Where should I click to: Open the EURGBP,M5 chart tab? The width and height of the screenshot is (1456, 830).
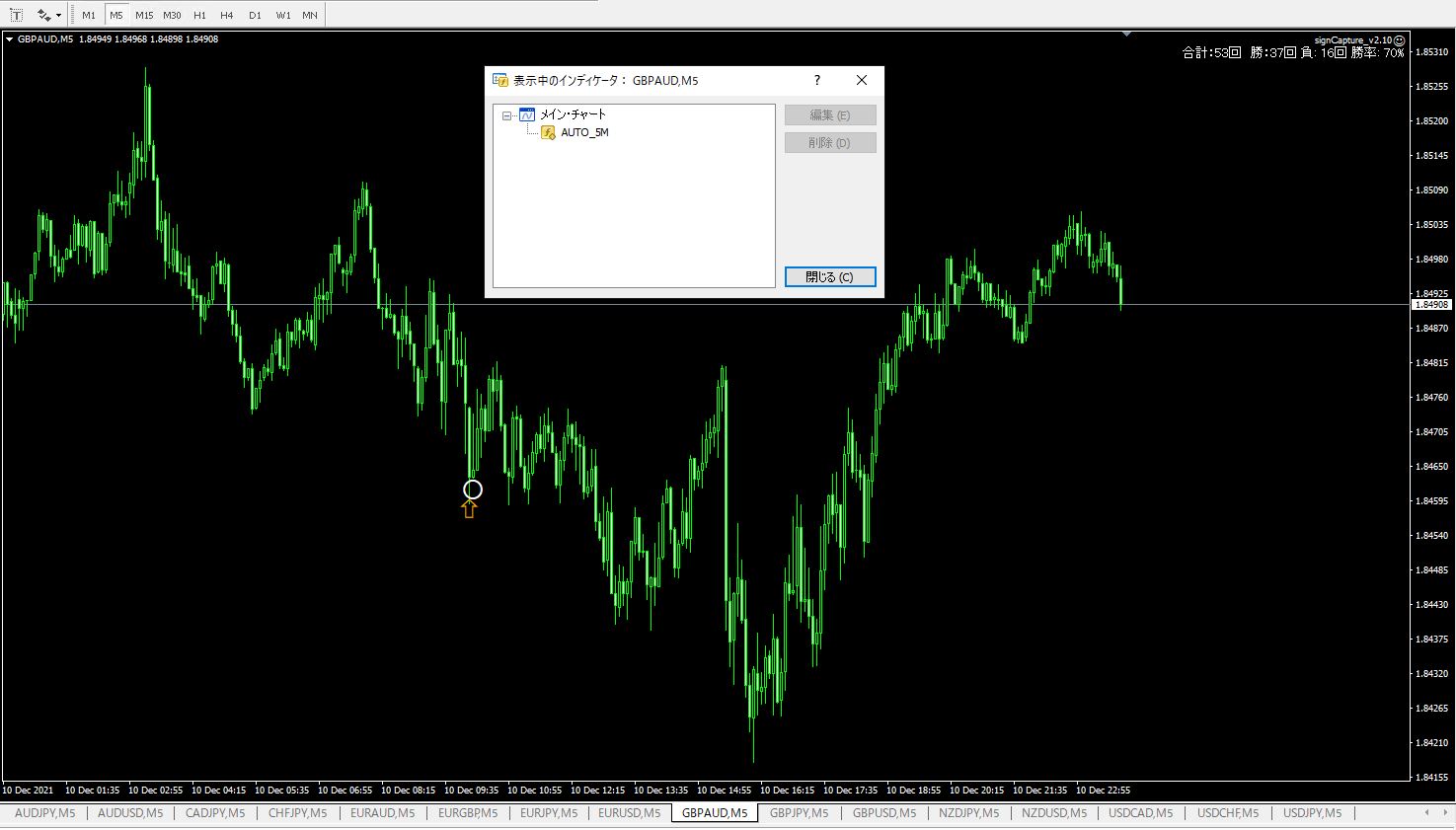pos(468,813)
